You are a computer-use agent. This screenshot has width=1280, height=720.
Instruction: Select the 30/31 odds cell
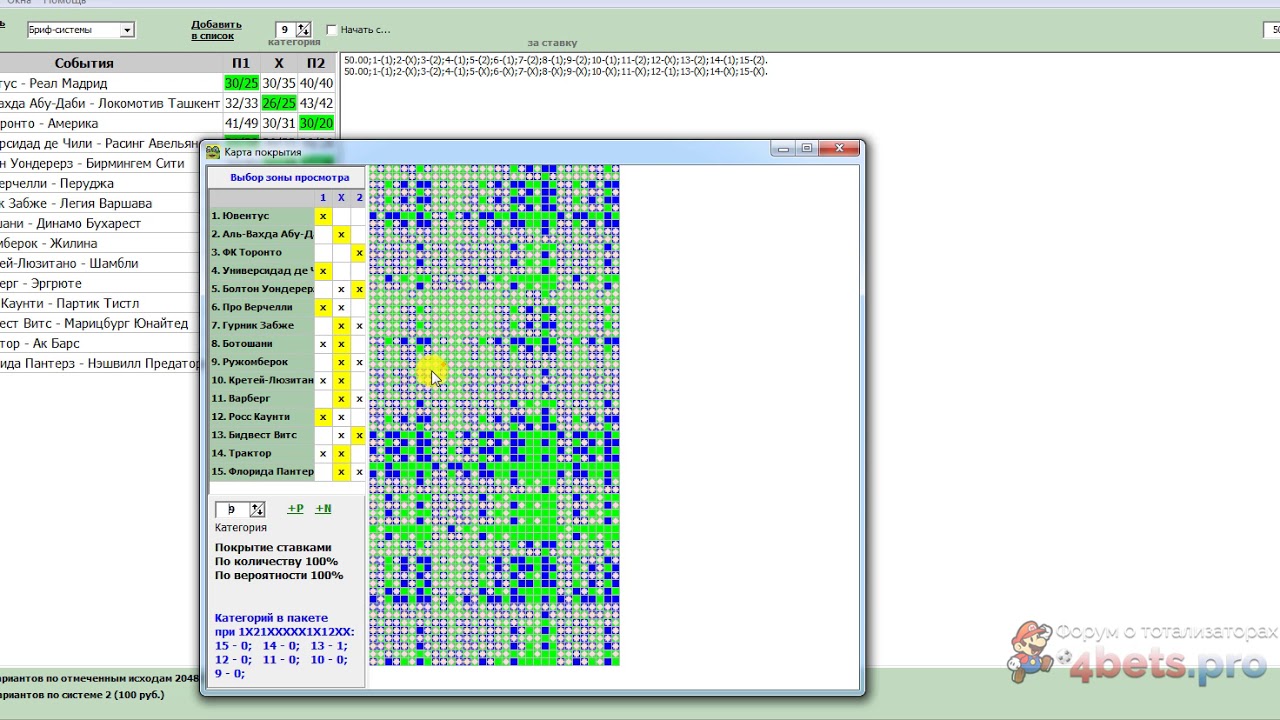[279, 123]
